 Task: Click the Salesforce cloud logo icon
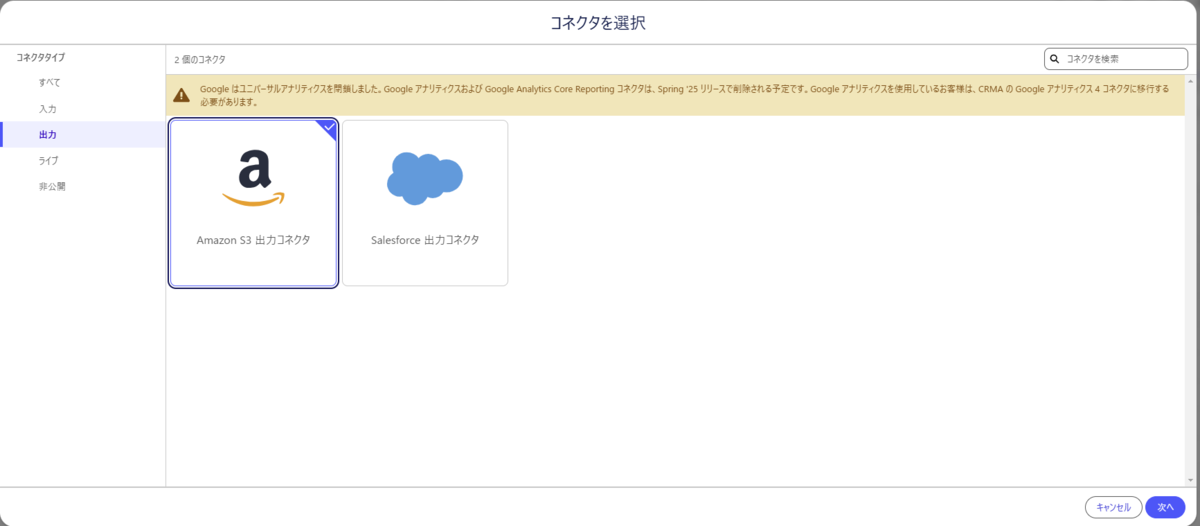(425, 179)
